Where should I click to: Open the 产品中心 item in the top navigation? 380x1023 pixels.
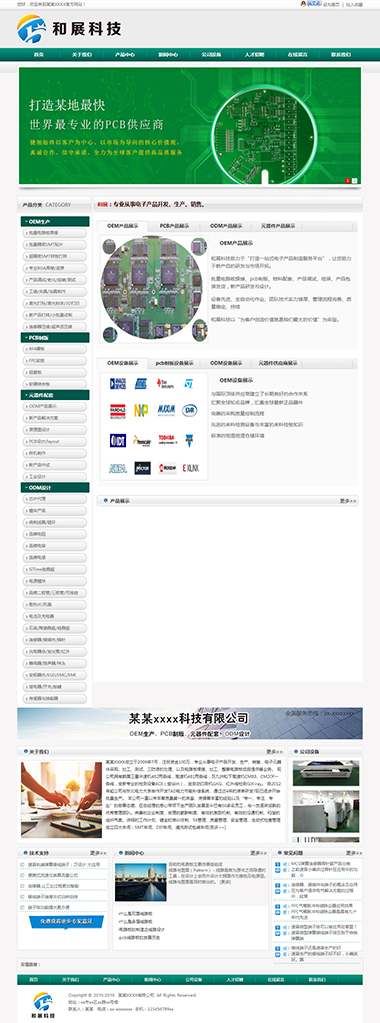coord(125,55)
